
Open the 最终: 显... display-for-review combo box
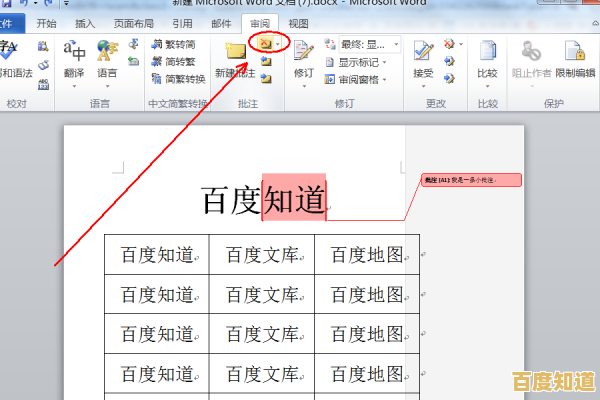coord(370,44)
